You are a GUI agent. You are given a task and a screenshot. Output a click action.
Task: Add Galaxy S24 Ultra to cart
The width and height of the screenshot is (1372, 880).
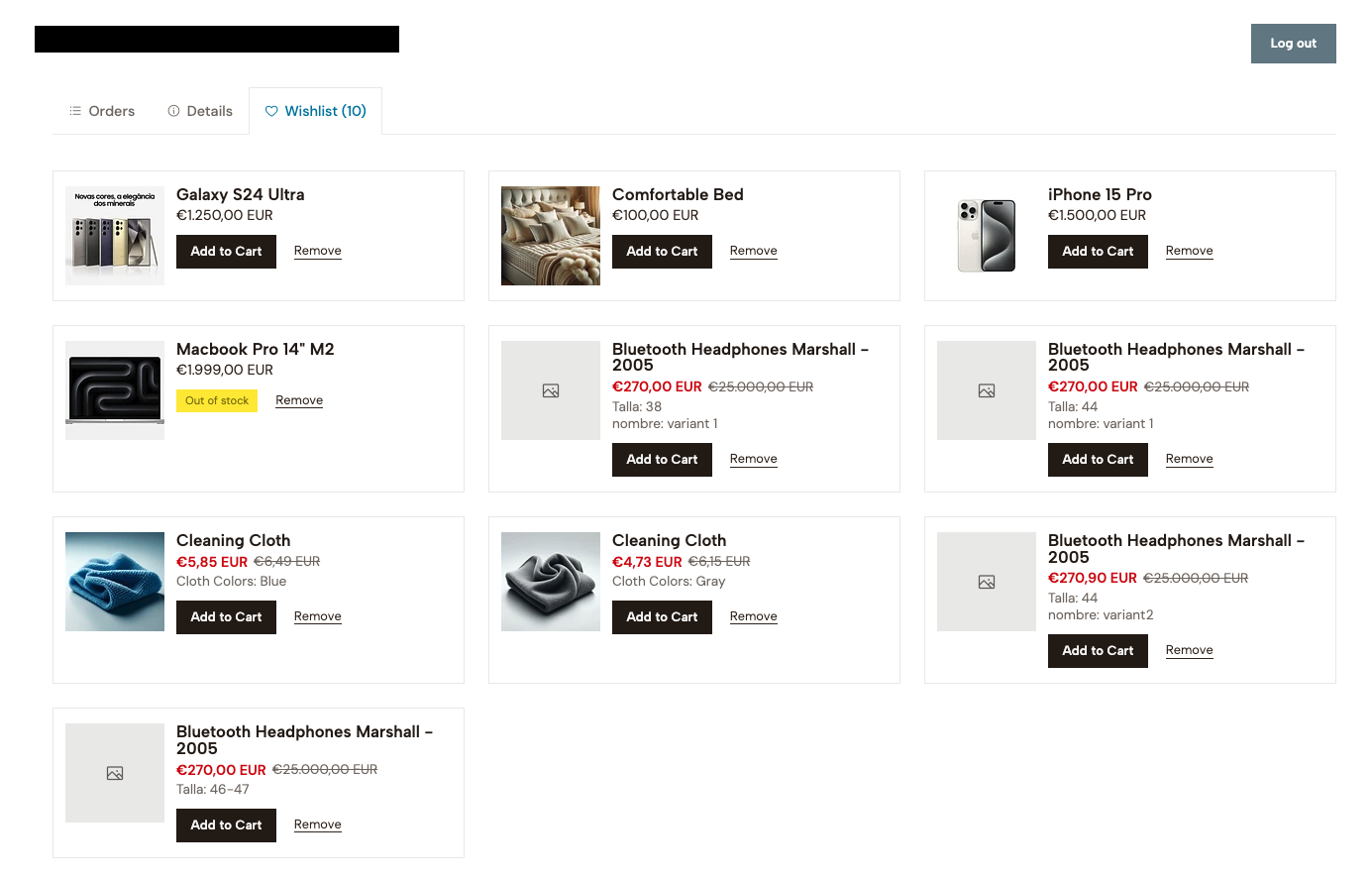coord(226,252)
